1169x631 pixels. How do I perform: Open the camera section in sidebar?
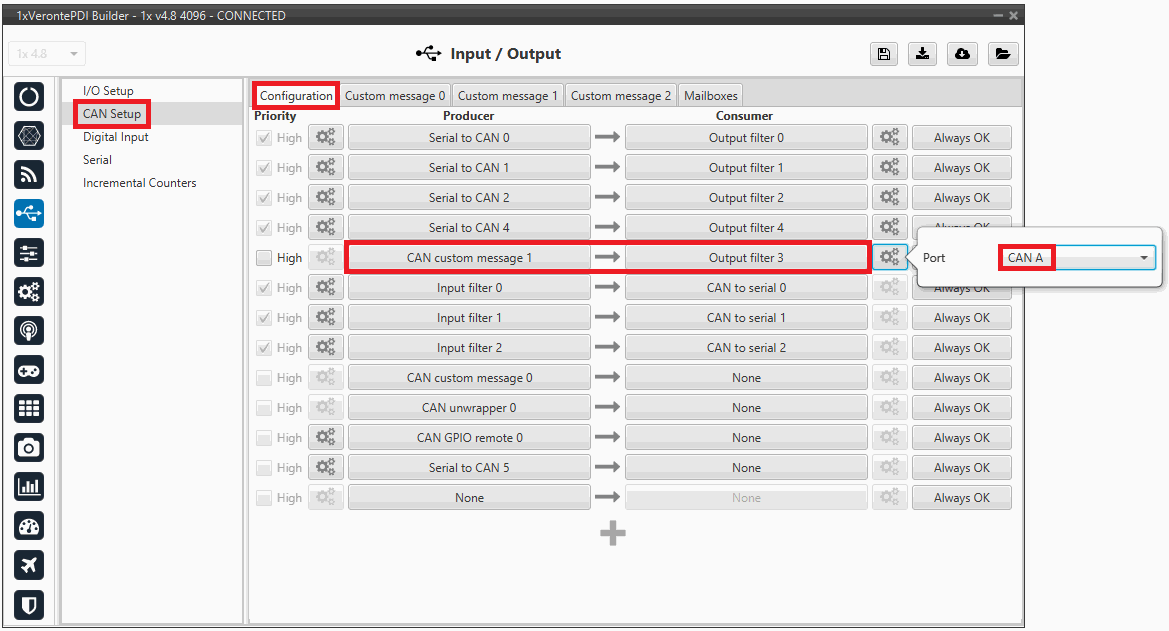click(29, 447)
